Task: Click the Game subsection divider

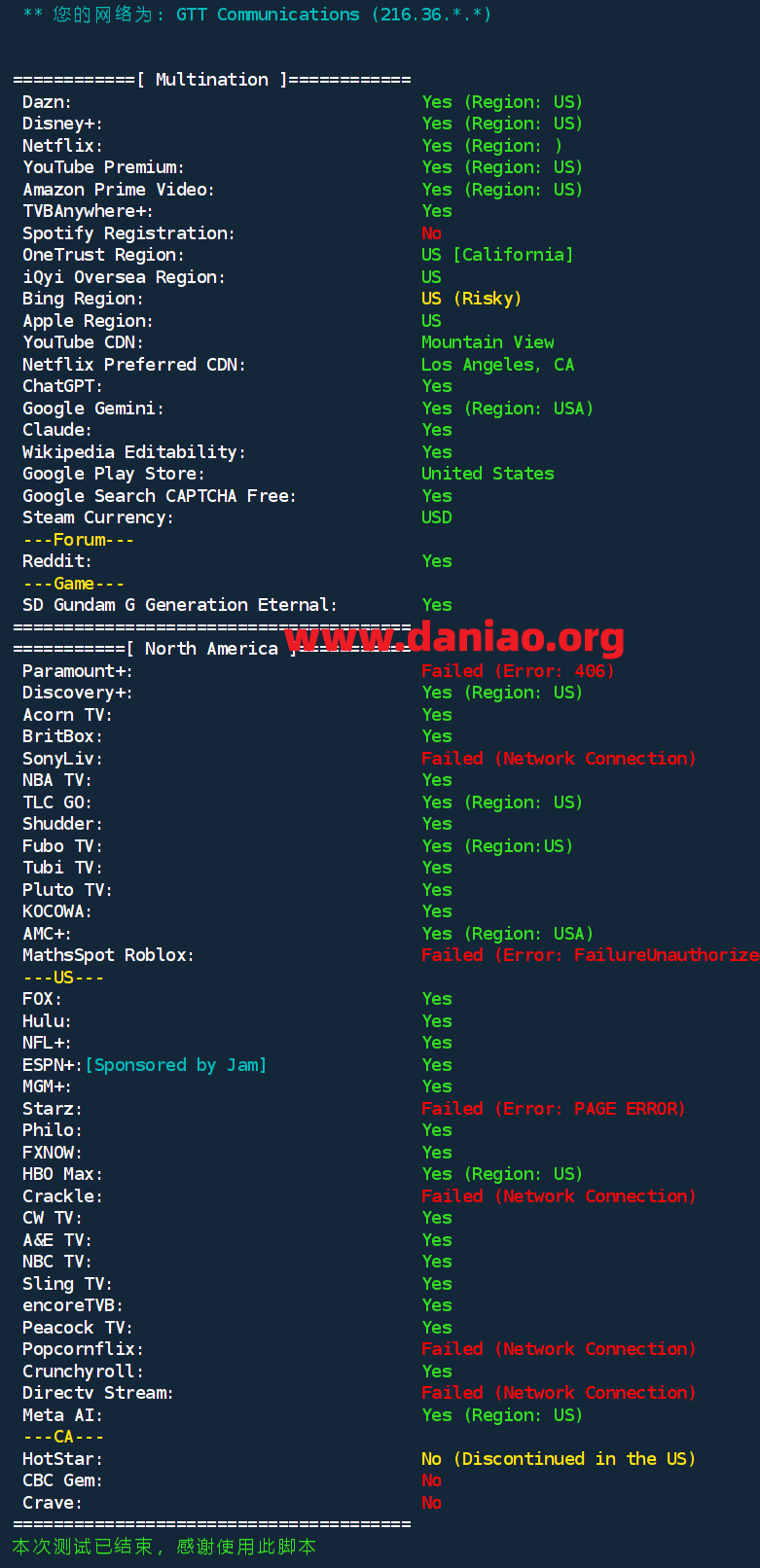Action: pyautogui.click(x=74, y=584)
